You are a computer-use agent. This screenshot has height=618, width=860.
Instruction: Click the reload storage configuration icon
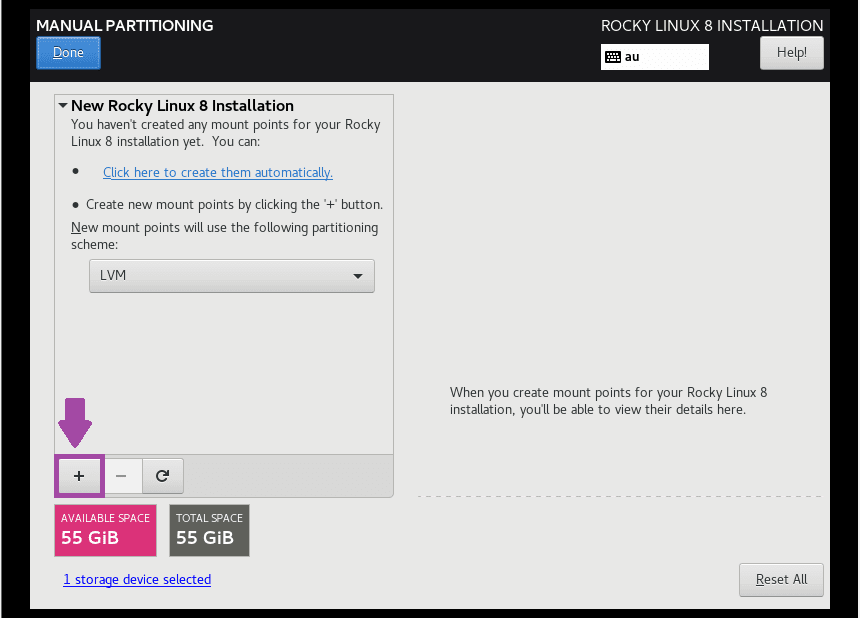click(162, 476)
